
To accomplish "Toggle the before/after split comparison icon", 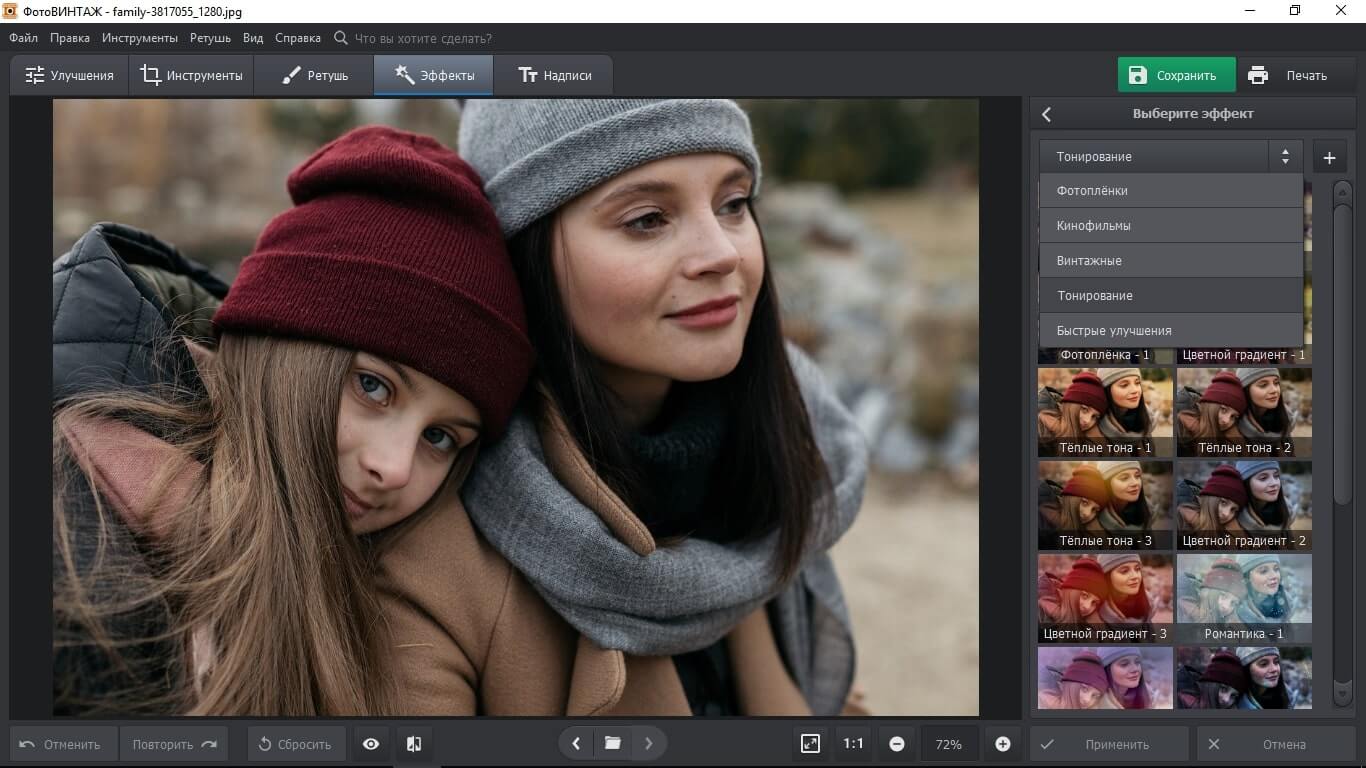I will point(414,744).
